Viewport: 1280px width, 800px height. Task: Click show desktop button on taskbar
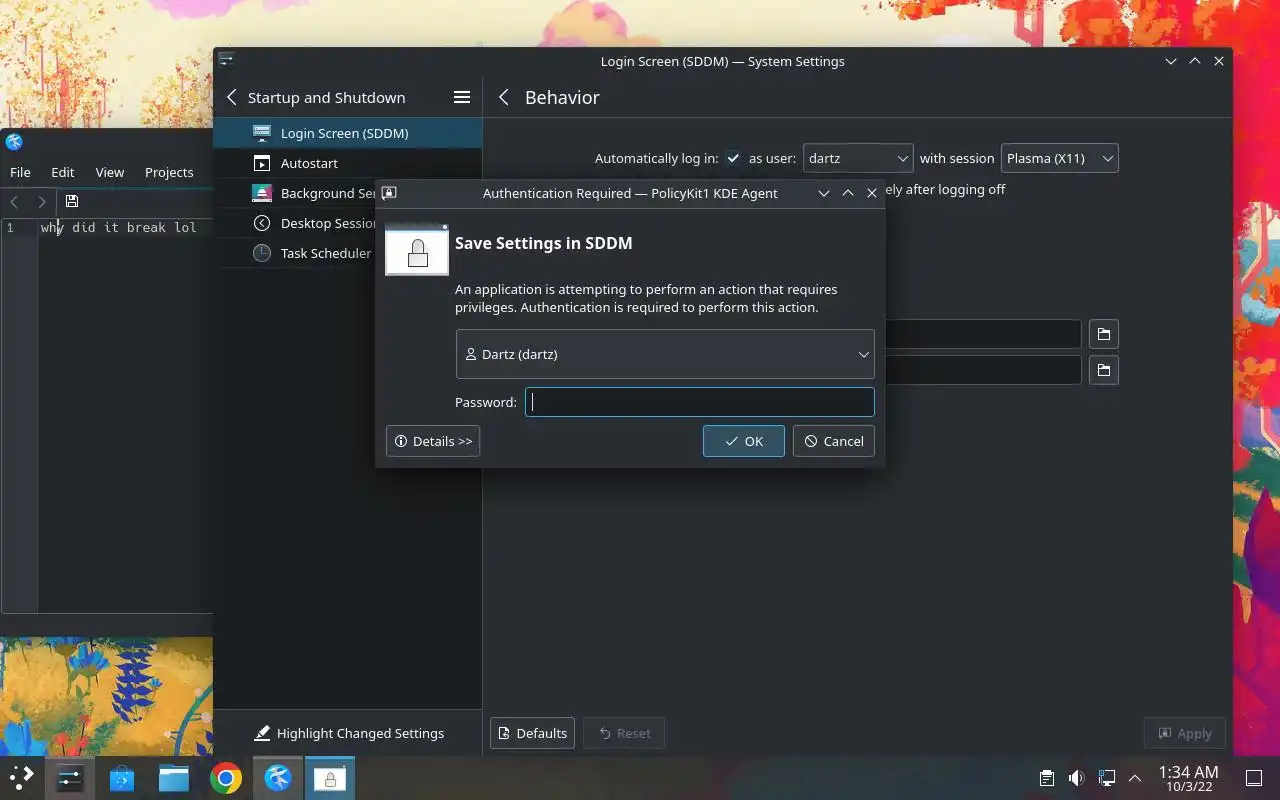pyautogui.click(x=1253, y=778)
